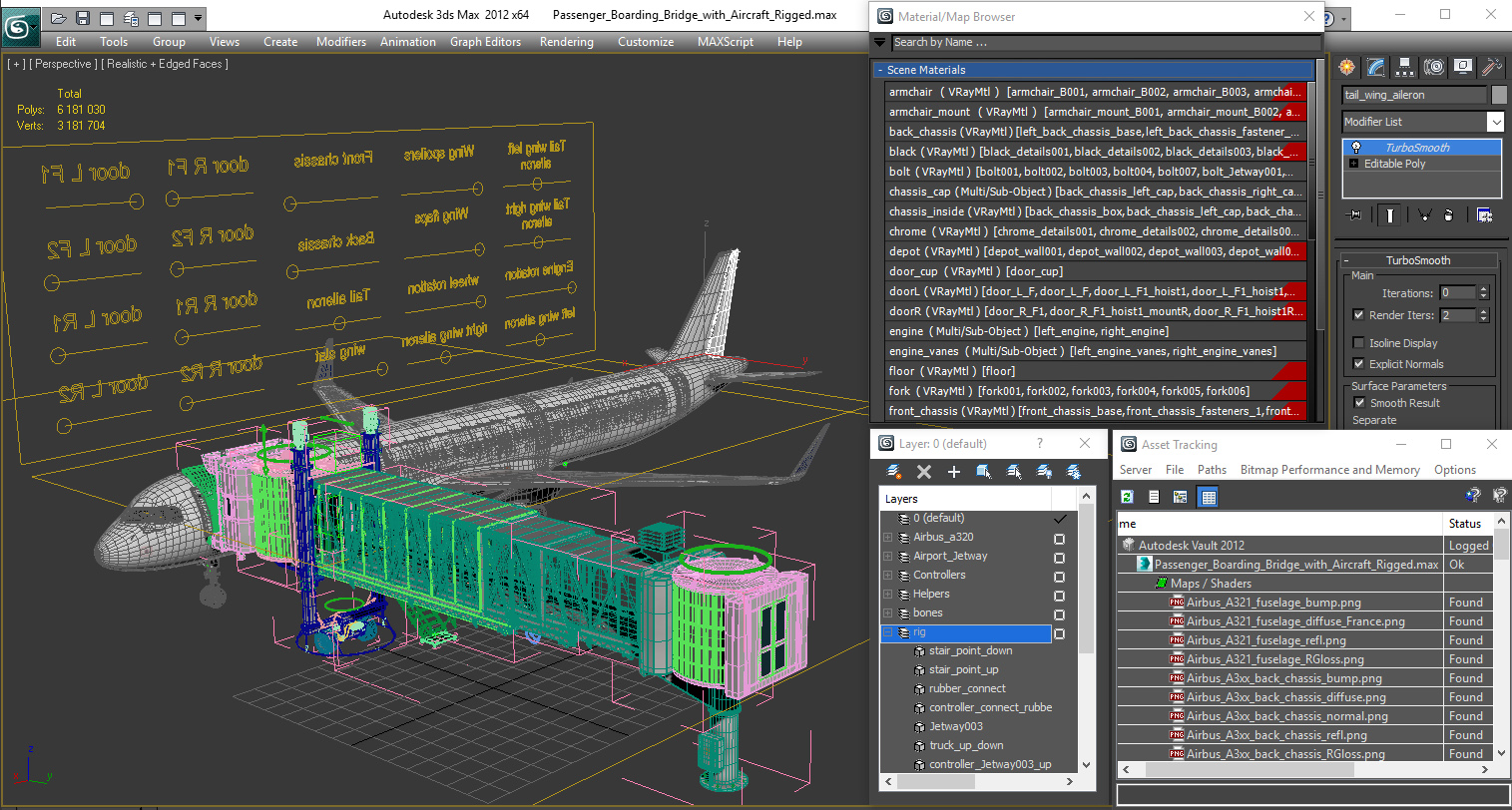Open the Modifier List dropdown

pyautogui.click(x=1495, y=122)
